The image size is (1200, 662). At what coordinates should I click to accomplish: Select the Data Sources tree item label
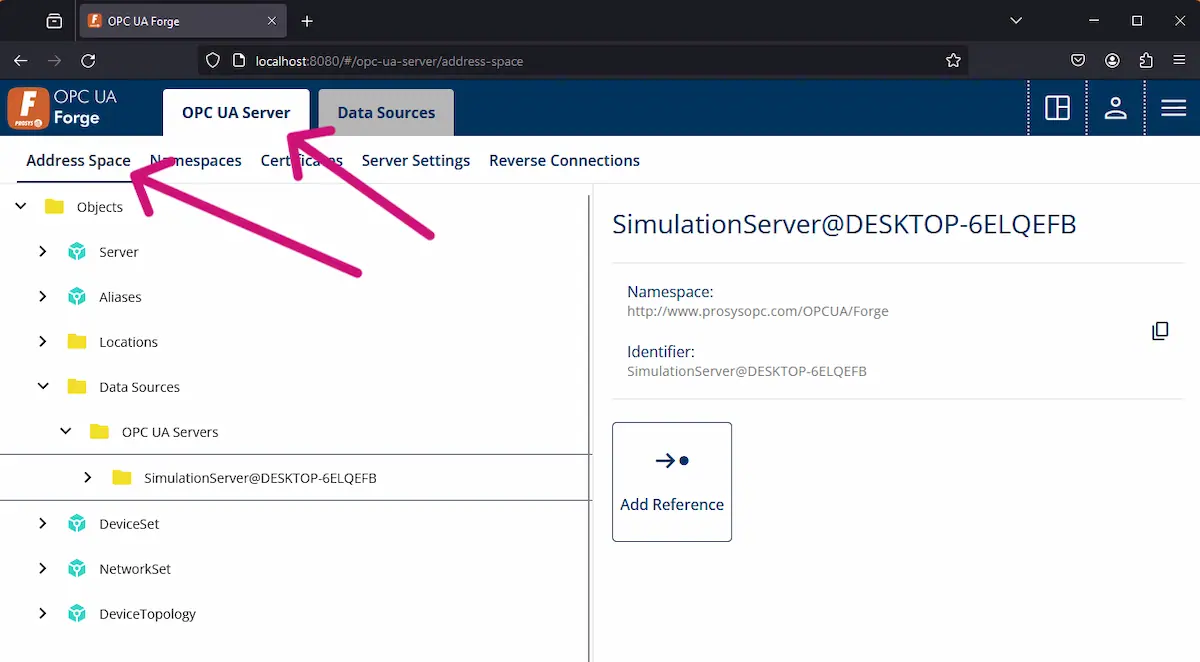tap(140, 387)
